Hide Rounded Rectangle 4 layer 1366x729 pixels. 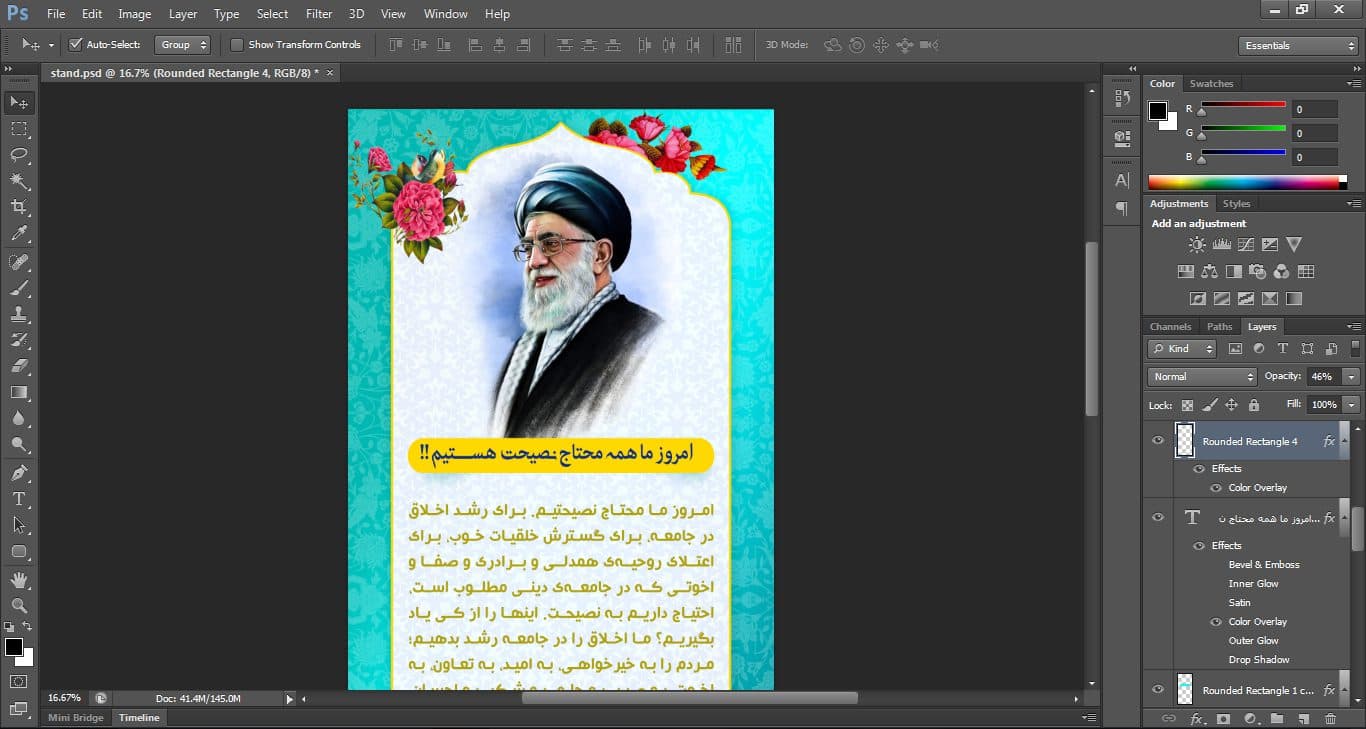click(1158, 440)
